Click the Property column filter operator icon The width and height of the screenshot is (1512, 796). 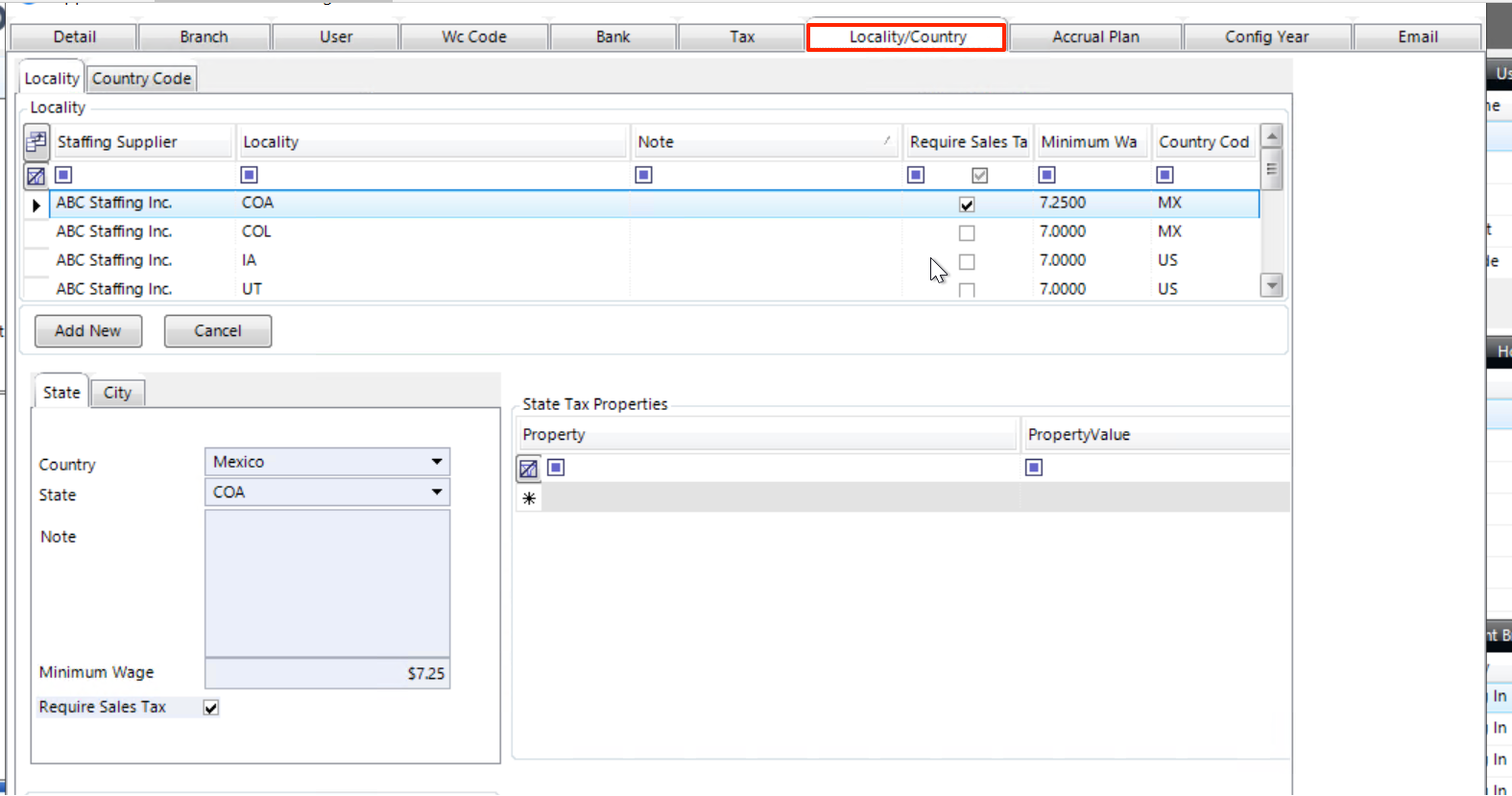[556, 468]
